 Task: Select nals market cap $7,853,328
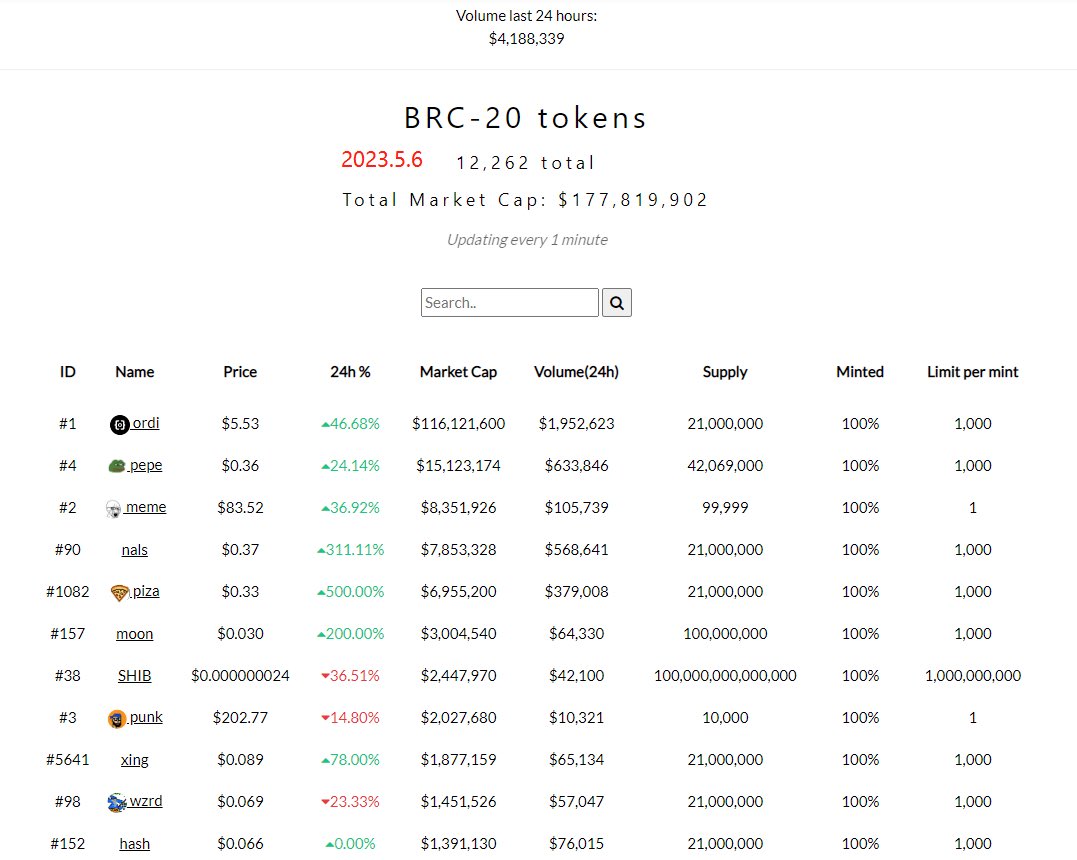point(458,550)
